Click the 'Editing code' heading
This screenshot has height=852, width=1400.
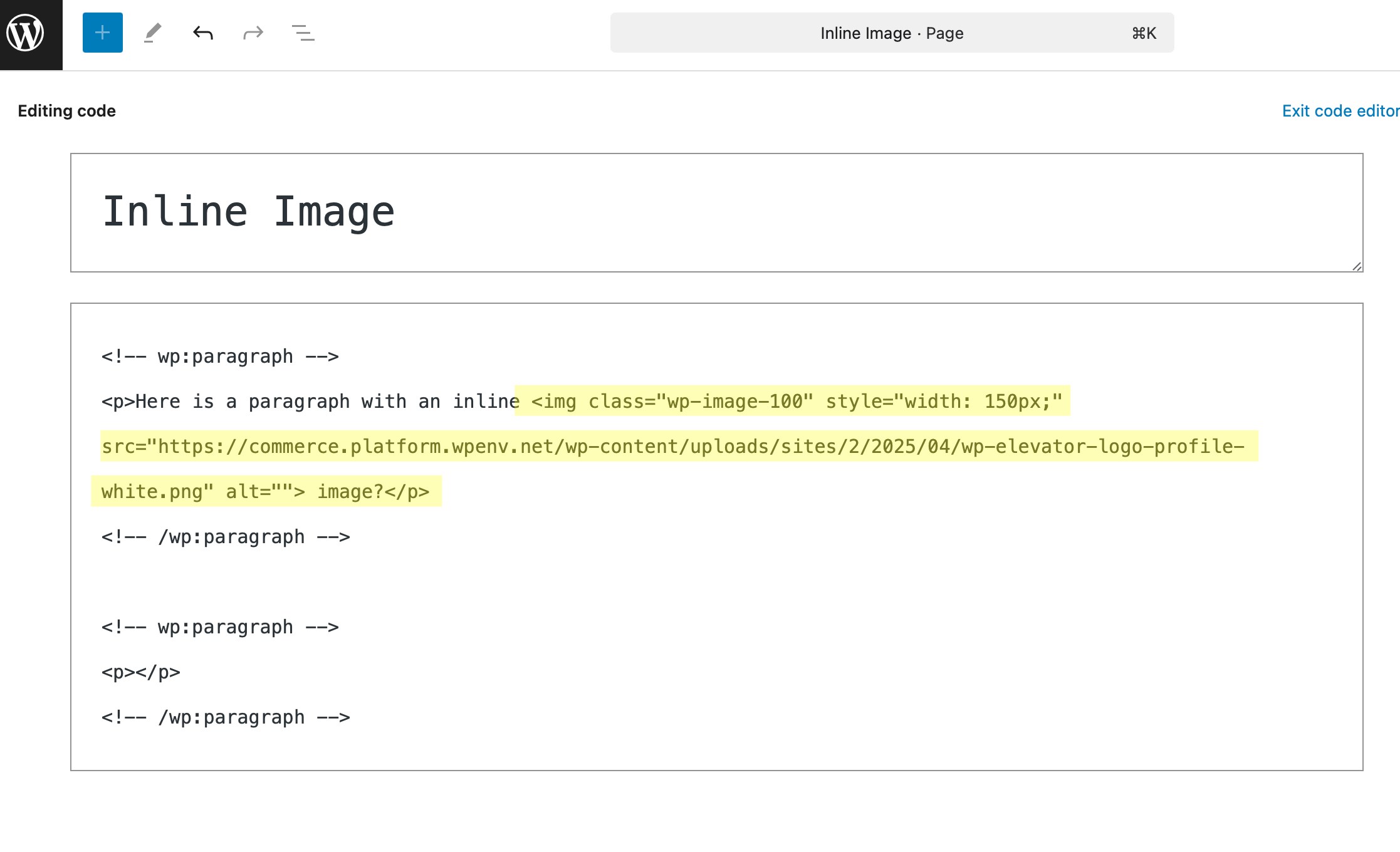coord(66,111)
